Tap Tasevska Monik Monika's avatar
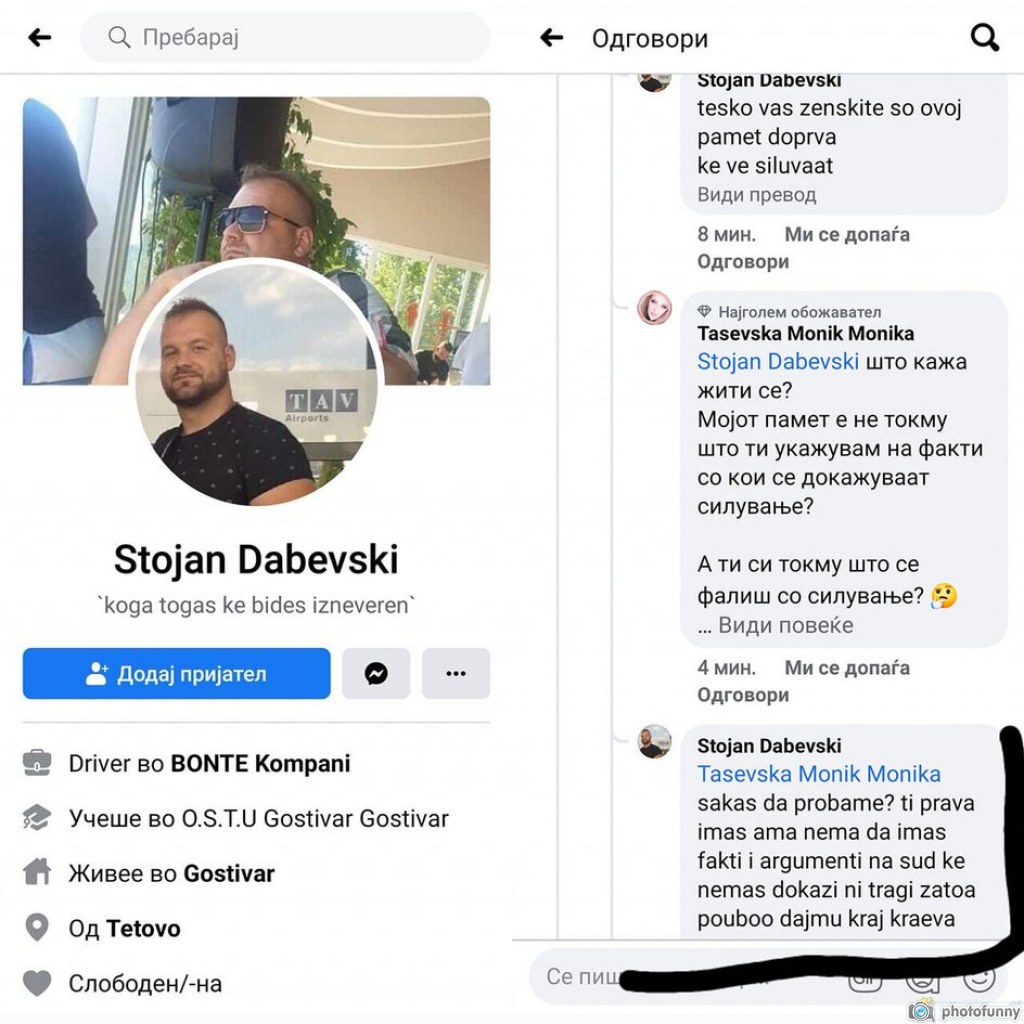Viewport: 1024px width, 1024px height. (654, 308)
